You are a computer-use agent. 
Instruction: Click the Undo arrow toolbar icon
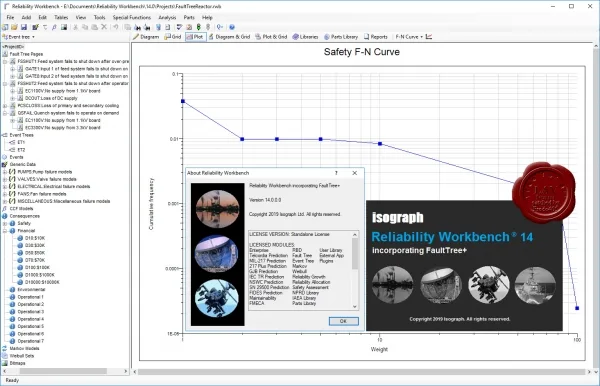[116, 27]
